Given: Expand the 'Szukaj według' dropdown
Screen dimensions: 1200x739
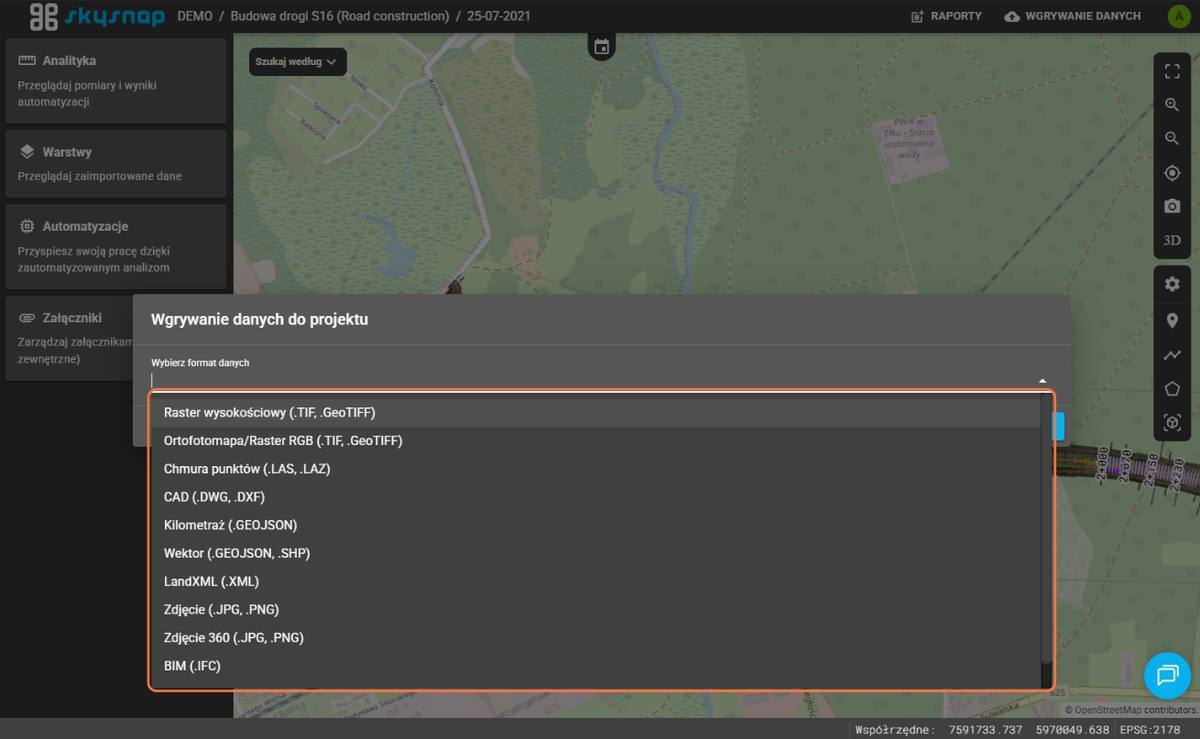Looking at the screenshot, I should point(297,62).
